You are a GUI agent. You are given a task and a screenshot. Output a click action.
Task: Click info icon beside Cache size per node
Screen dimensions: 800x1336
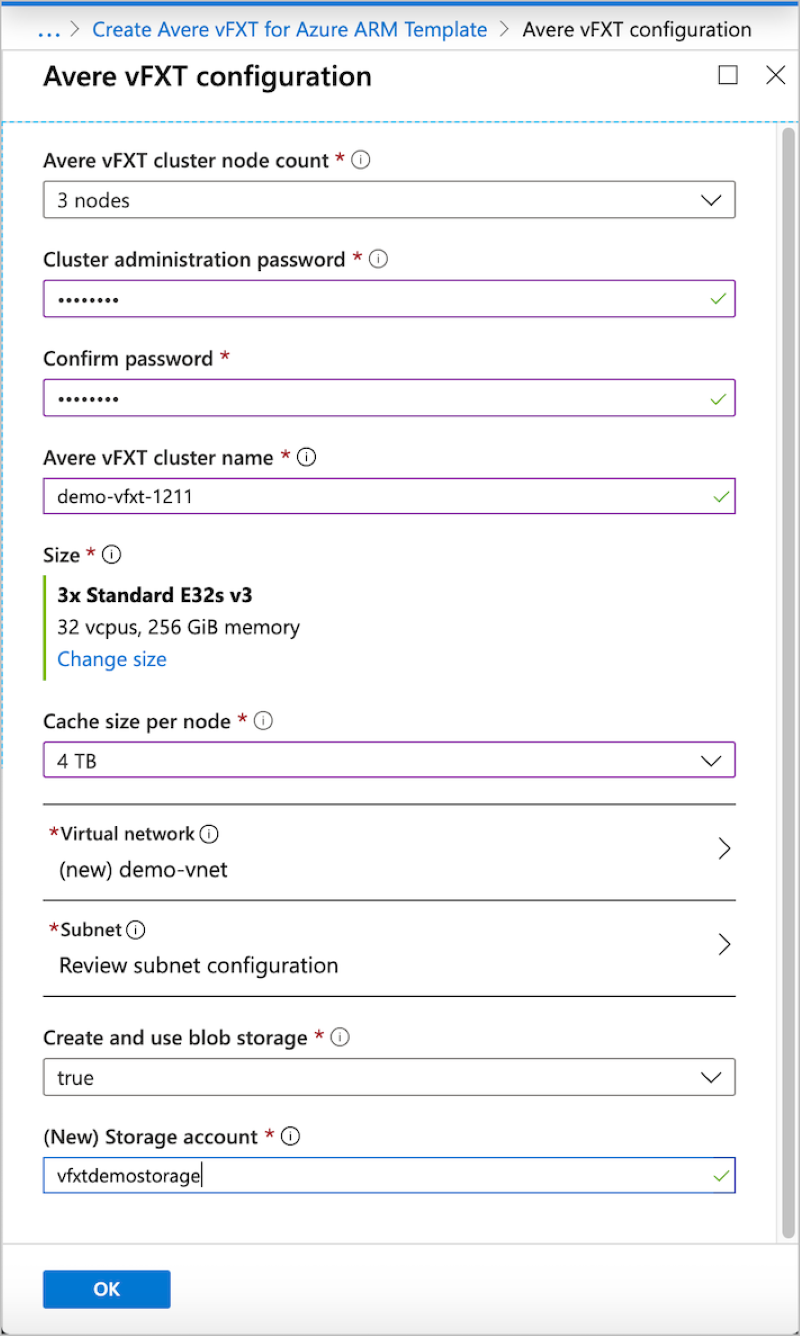[264, 720]
